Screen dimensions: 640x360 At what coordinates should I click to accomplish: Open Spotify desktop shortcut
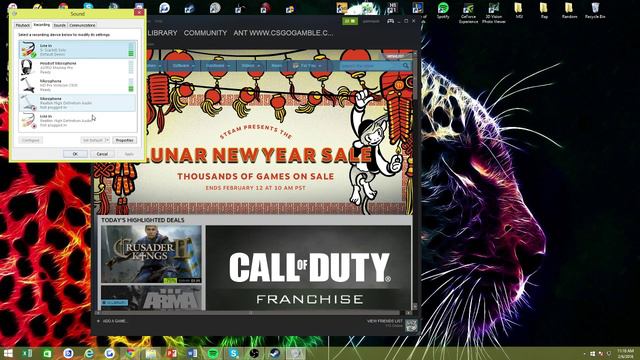443,11
